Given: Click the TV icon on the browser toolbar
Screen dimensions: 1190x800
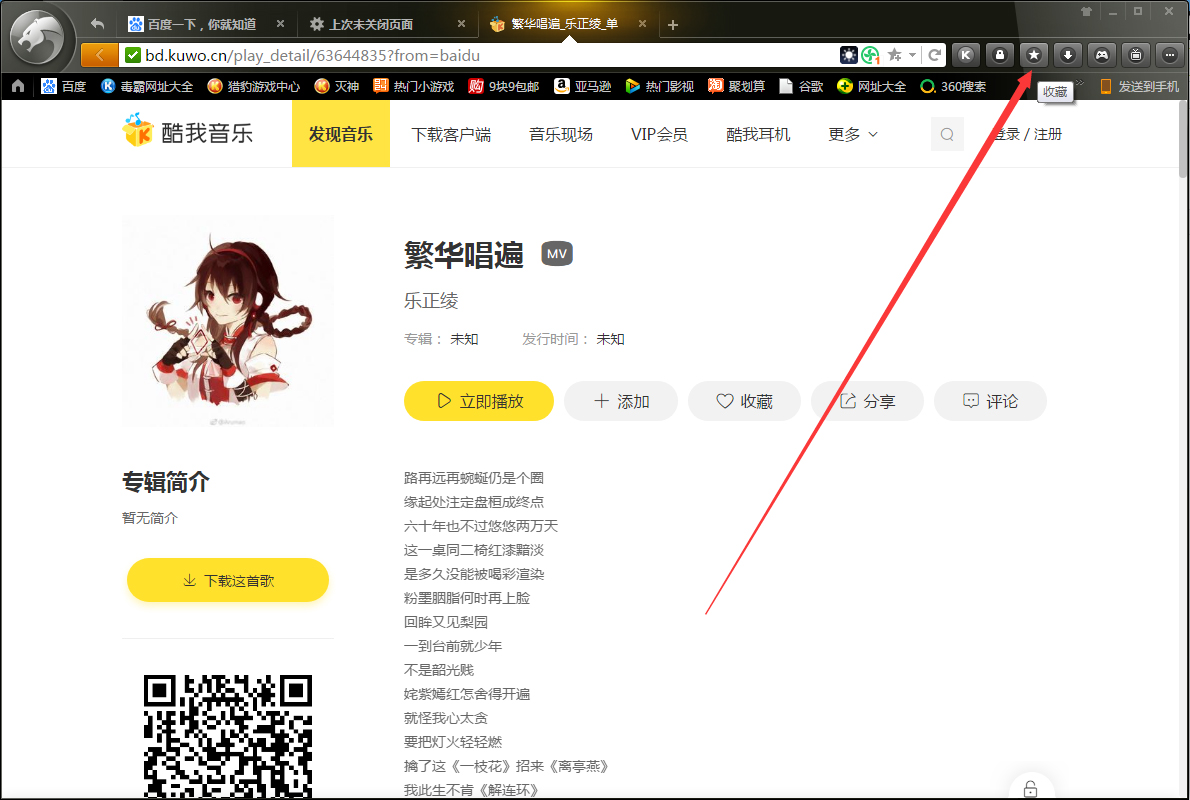Looking at the screenshot, I should 1135,55.
